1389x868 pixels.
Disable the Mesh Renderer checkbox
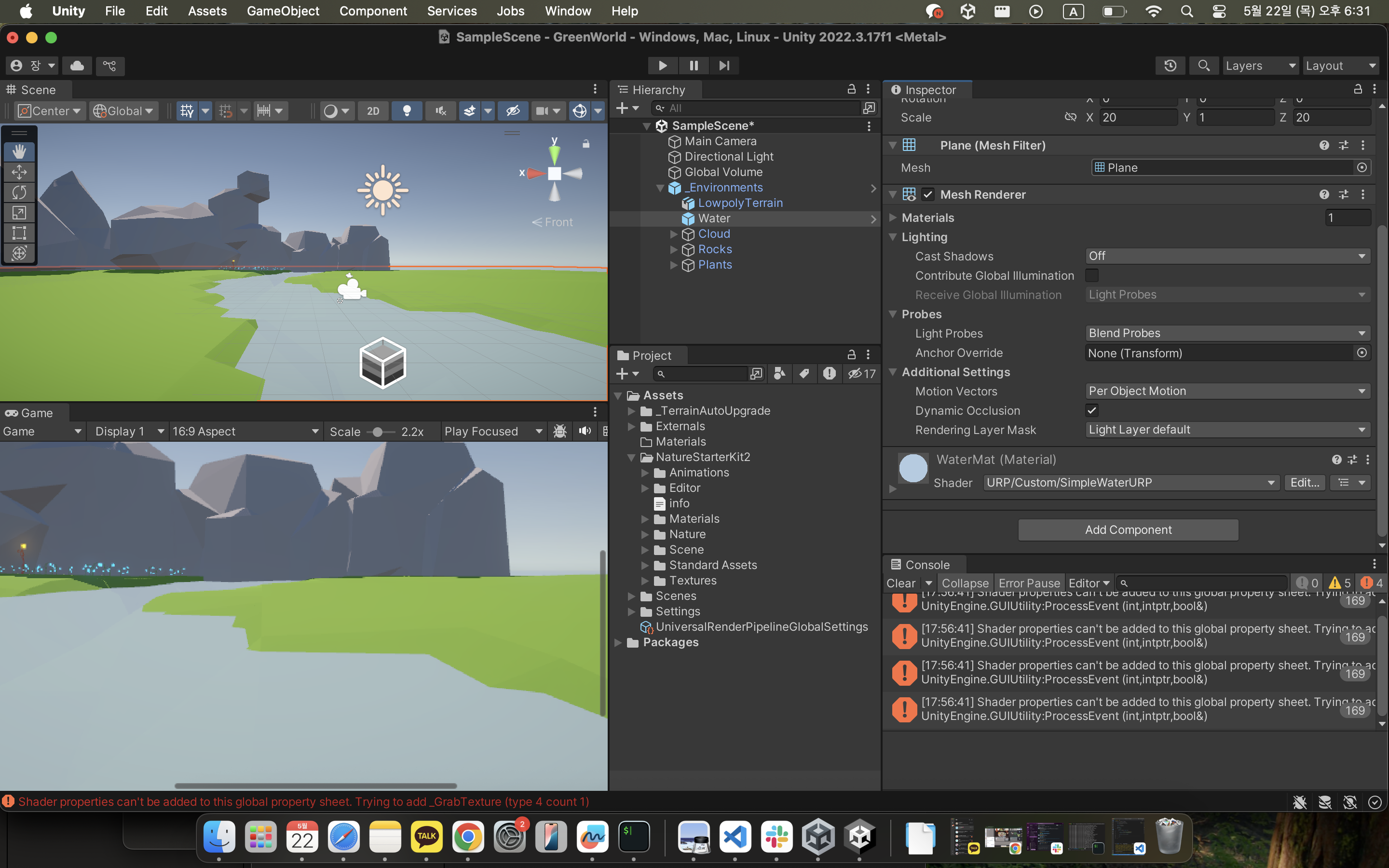[x=928, y=195]
